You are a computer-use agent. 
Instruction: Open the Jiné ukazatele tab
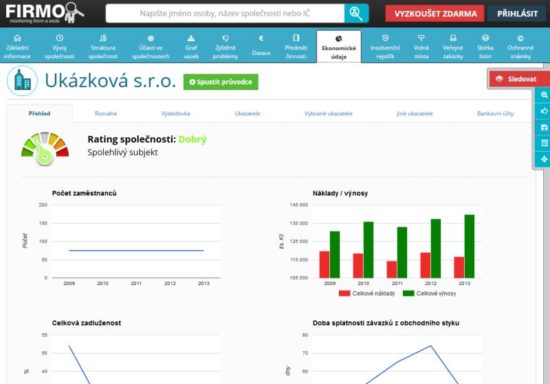click(415, 114)
